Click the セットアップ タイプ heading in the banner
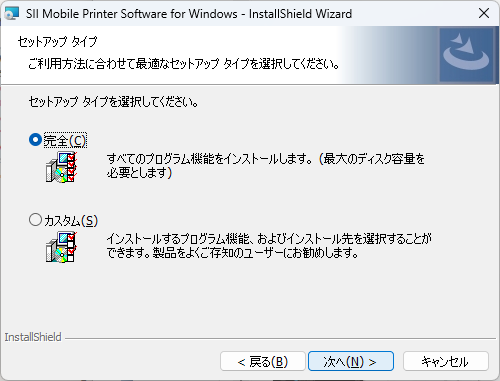 (x=57, y=42)
